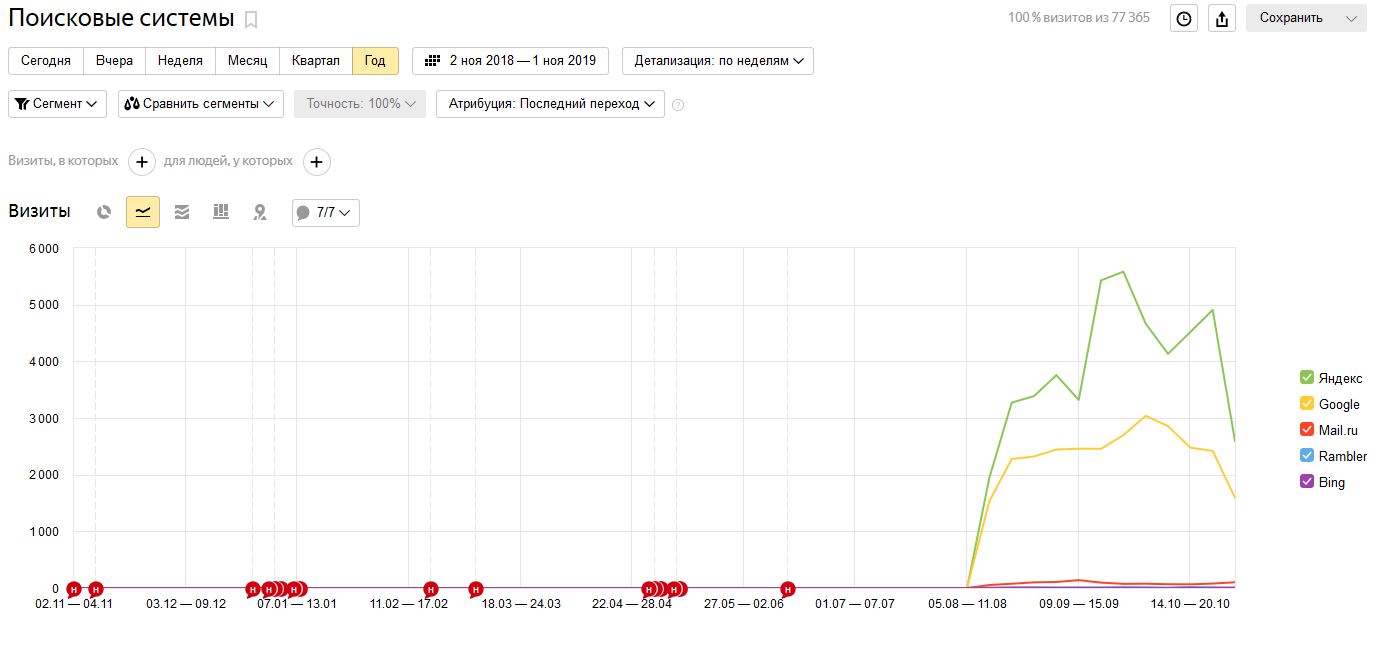Add a visit condition with plus button

142,161
